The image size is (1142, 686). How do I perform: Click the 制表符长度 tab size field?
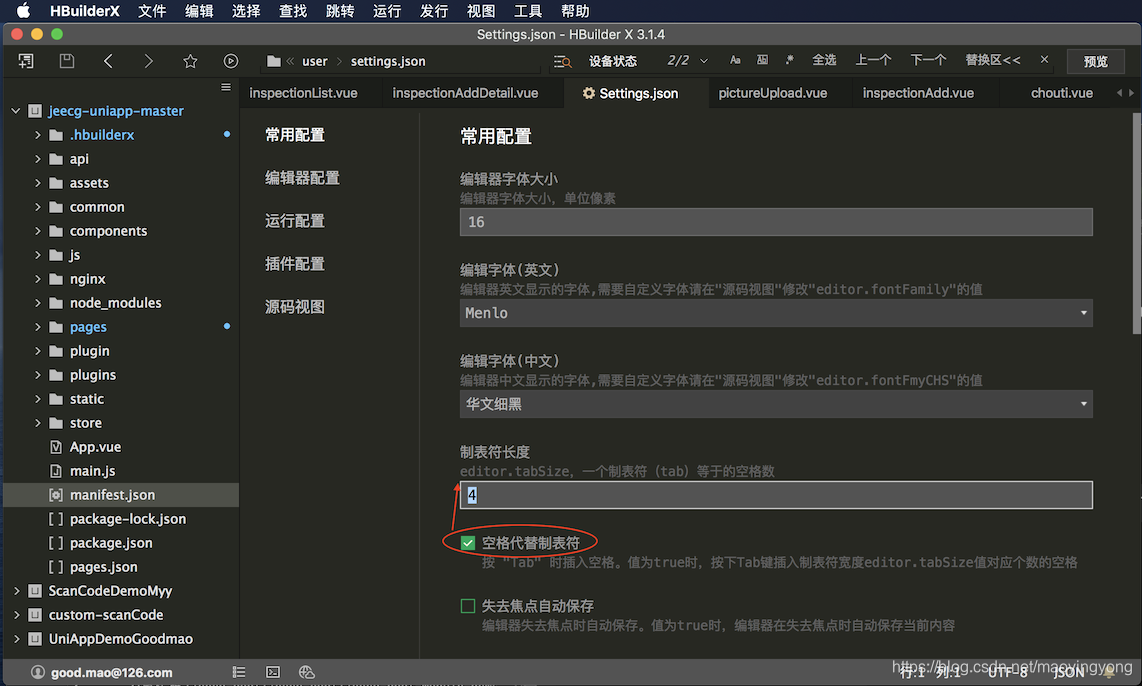point(776,495)
